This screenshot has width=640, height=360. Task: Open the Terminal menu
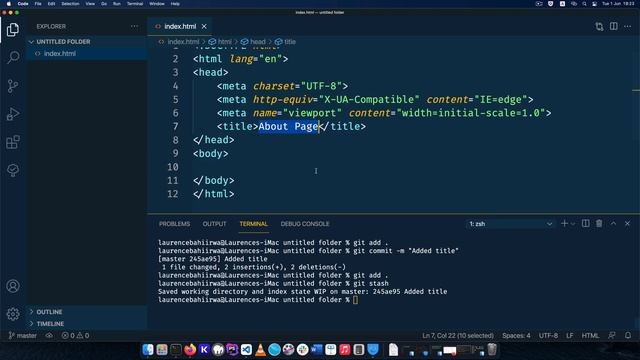[x=135, y=4]
